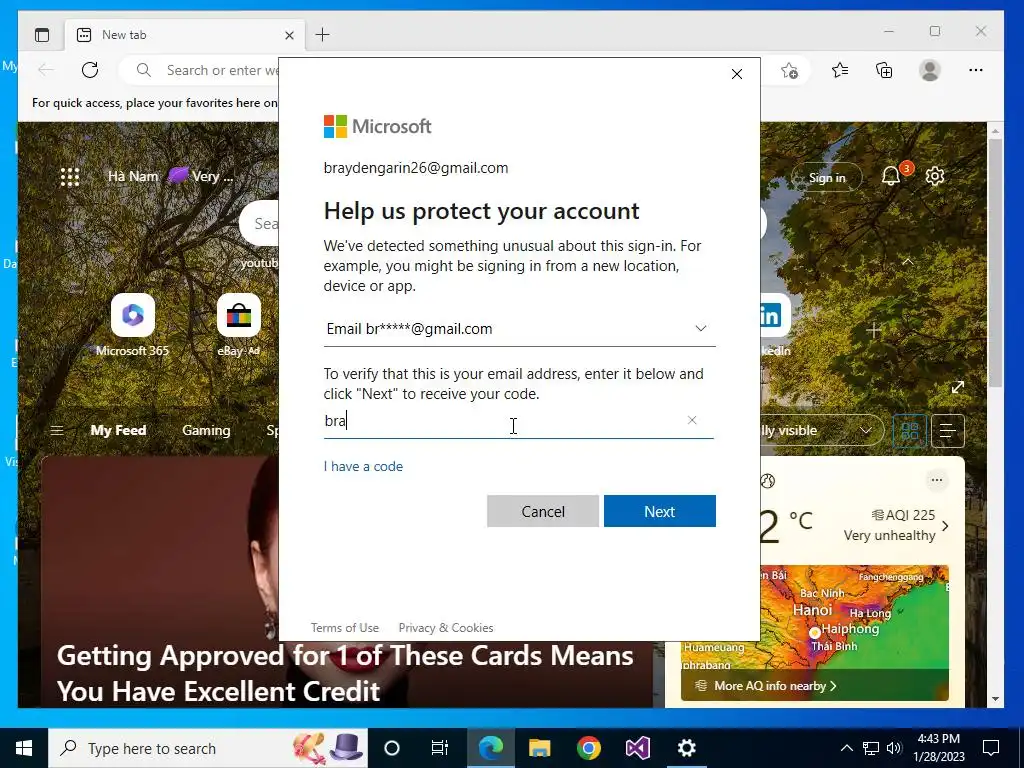Open More AQ info nearby link
The image size is (1024, 768).
point(775,686)
